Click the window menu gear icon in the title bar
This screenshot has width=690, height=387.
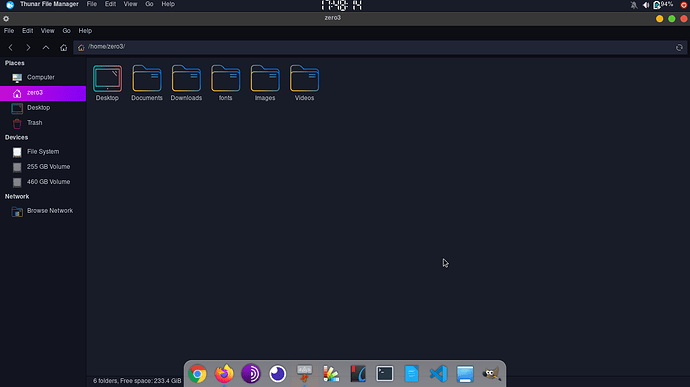(6, 18)
